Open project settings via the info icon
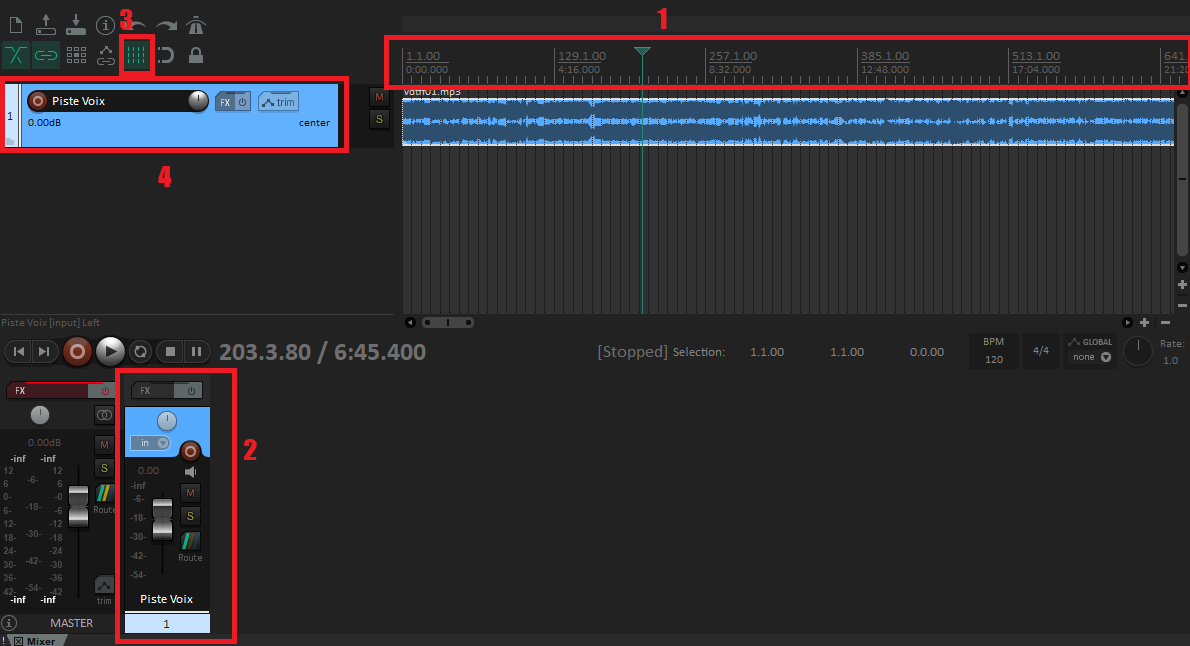This screenshot has width=1190, height=646. (x=107, y=25)
